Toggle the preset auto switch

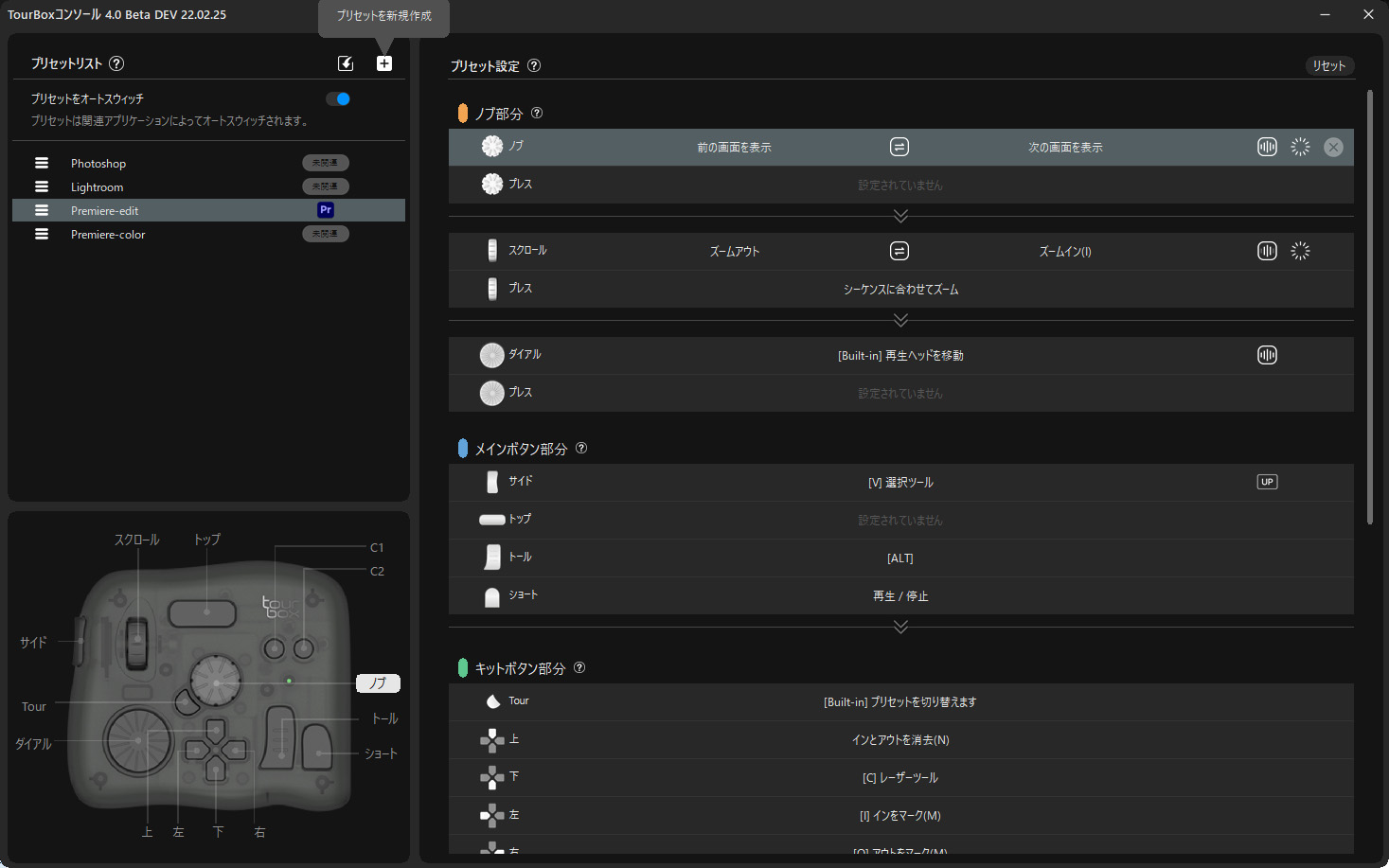pos(338,98)
